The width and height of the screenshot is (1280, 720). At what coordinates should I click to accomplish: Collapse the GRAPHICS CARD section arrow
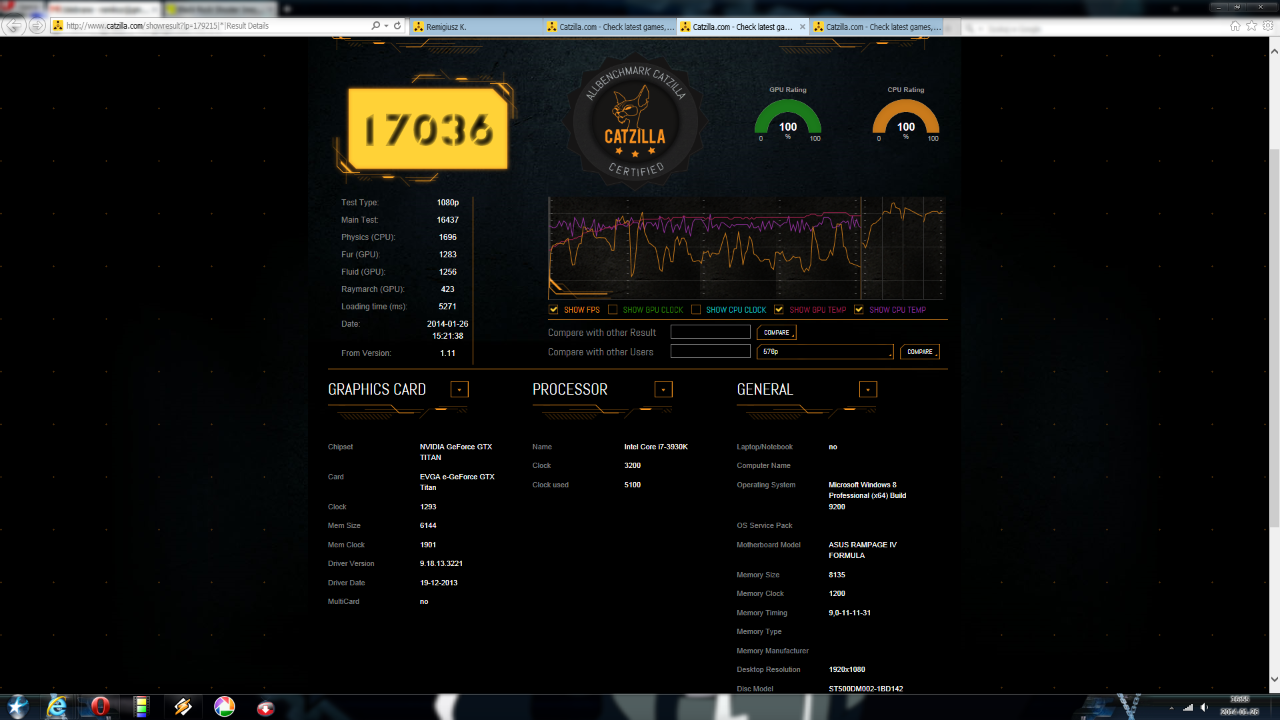click(459, 389)
